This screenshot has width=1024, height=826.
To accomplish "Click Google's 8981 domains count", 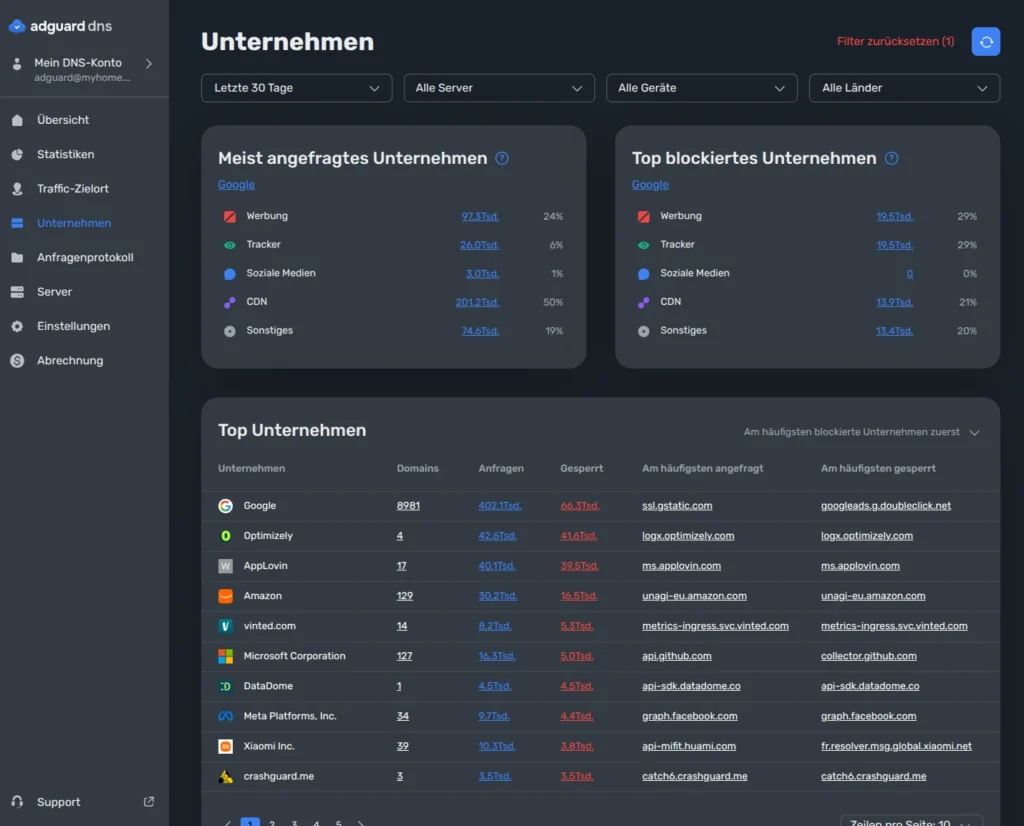I will (408, 506).
